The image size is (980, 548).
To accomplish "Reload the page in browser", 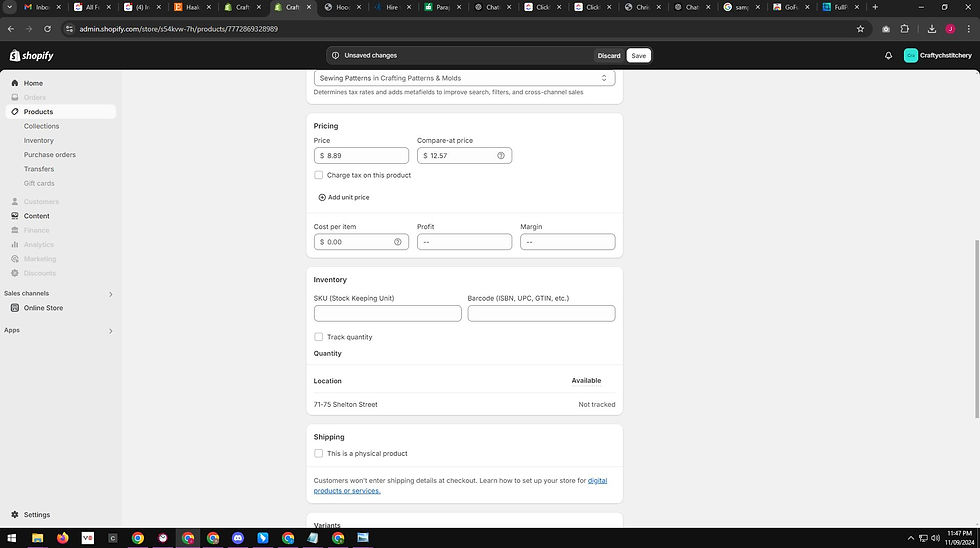I will pos(48,29).
